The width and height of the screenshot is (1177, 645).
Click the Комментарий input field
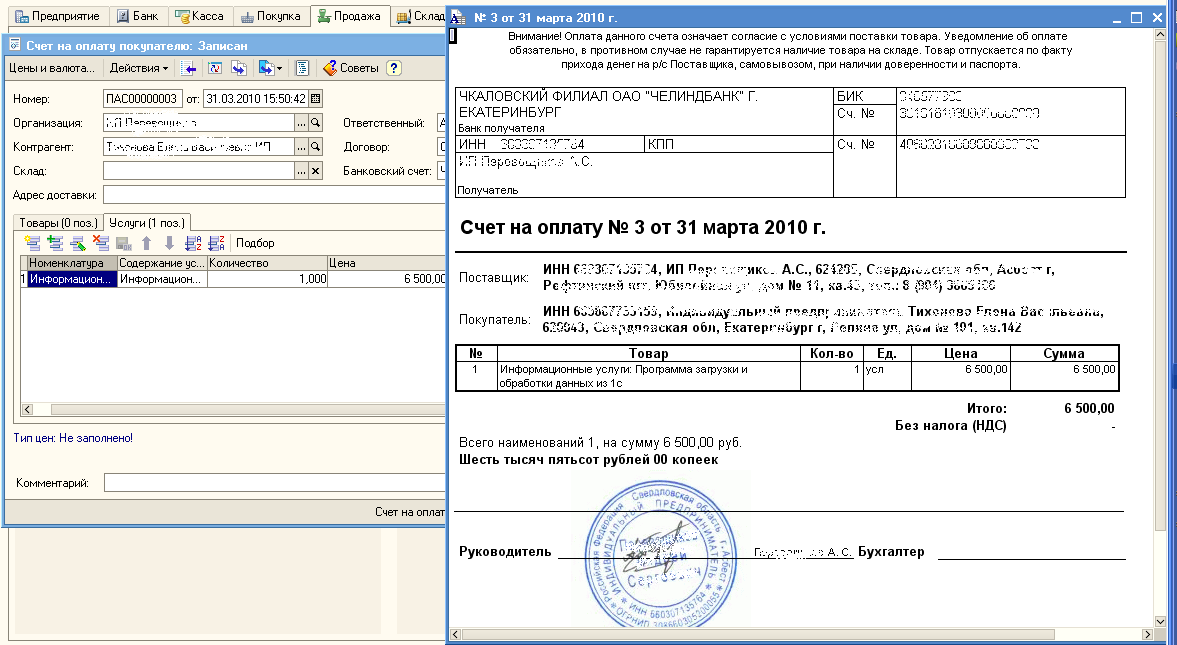click(x=275, y=483)
